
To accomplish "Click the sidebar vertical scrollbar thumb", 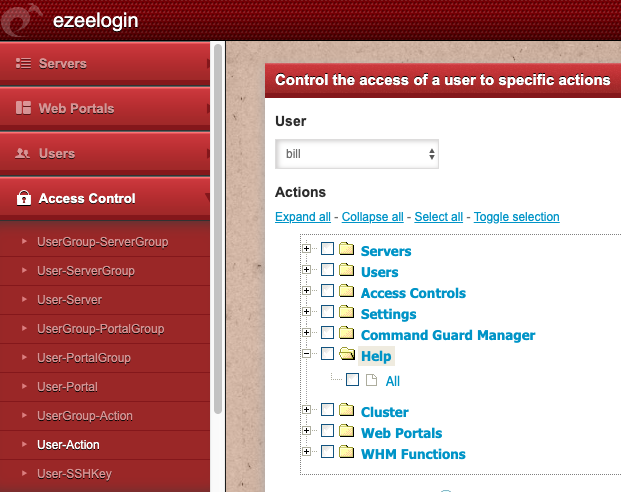I will pyautogui.click(x=218, y=229).
